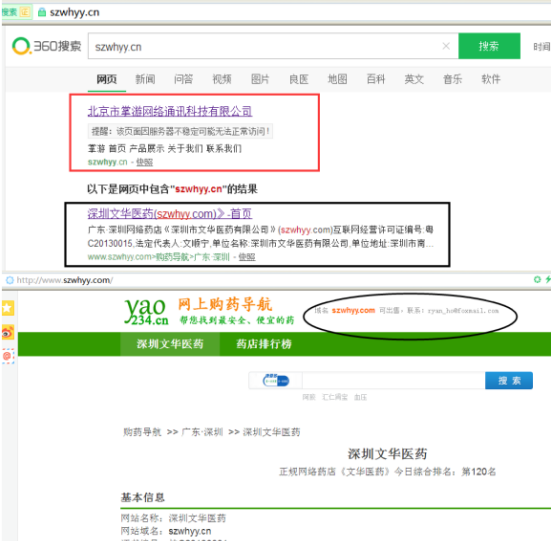
Task: Open the 音乐 tab
Action: coord(452,79)
